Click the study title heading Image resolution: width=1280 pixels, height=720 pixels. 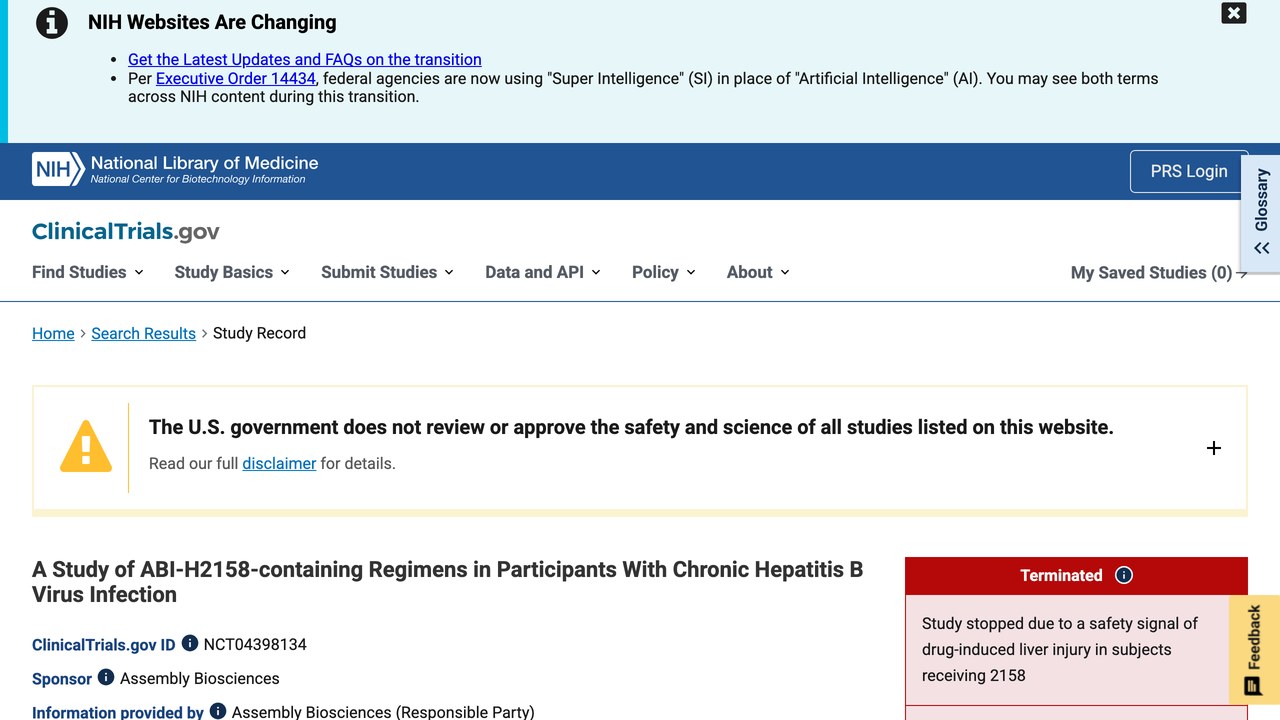pos(448,582)
